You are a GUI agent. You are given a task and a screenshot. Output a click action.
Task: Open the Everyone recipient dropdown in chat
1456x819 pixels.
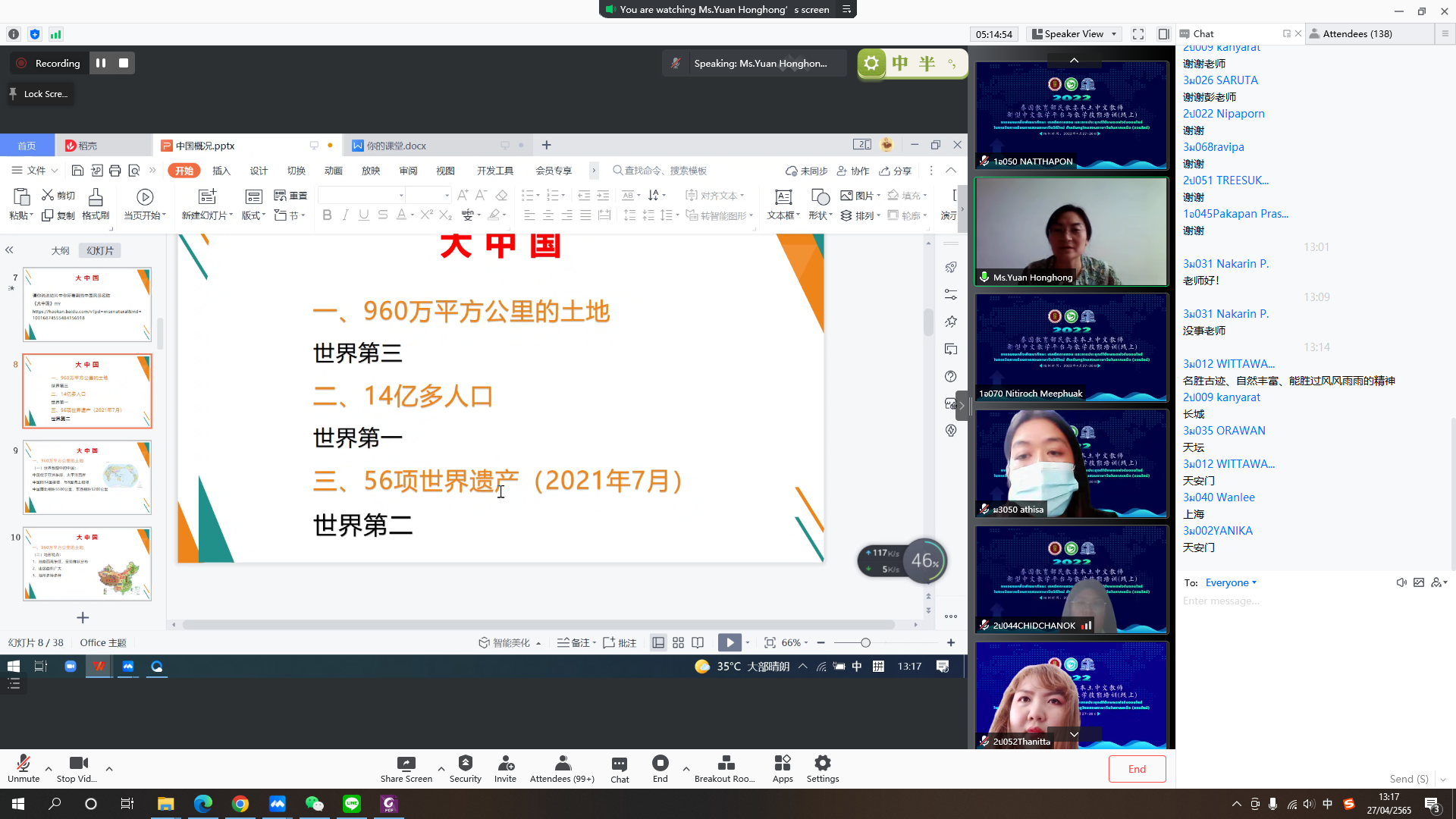coord(1231,582)
